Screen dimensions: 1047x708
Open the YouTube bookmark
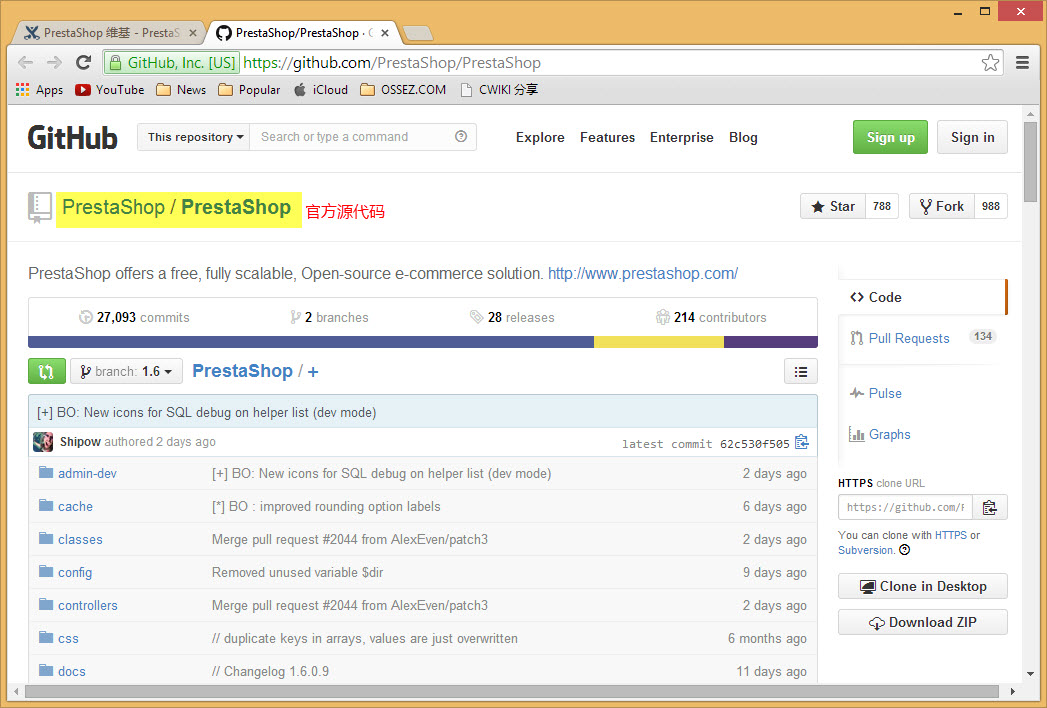pos(110,90)
